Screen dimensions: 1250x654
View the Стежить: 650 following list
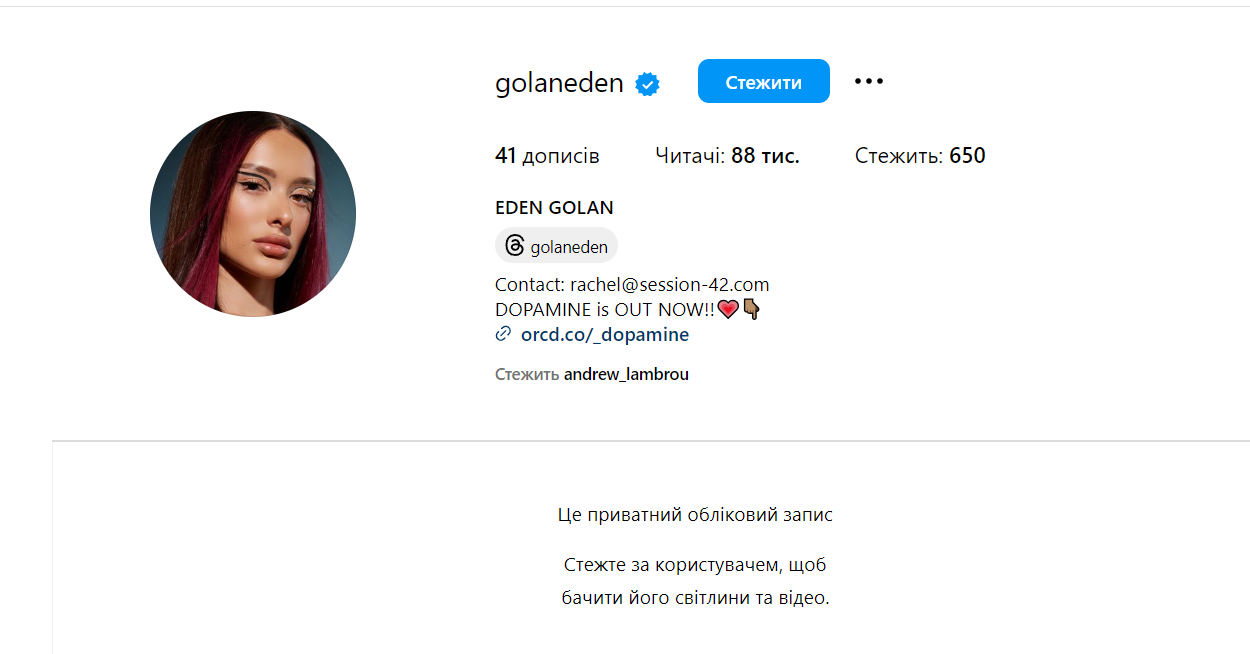[920, 156]
